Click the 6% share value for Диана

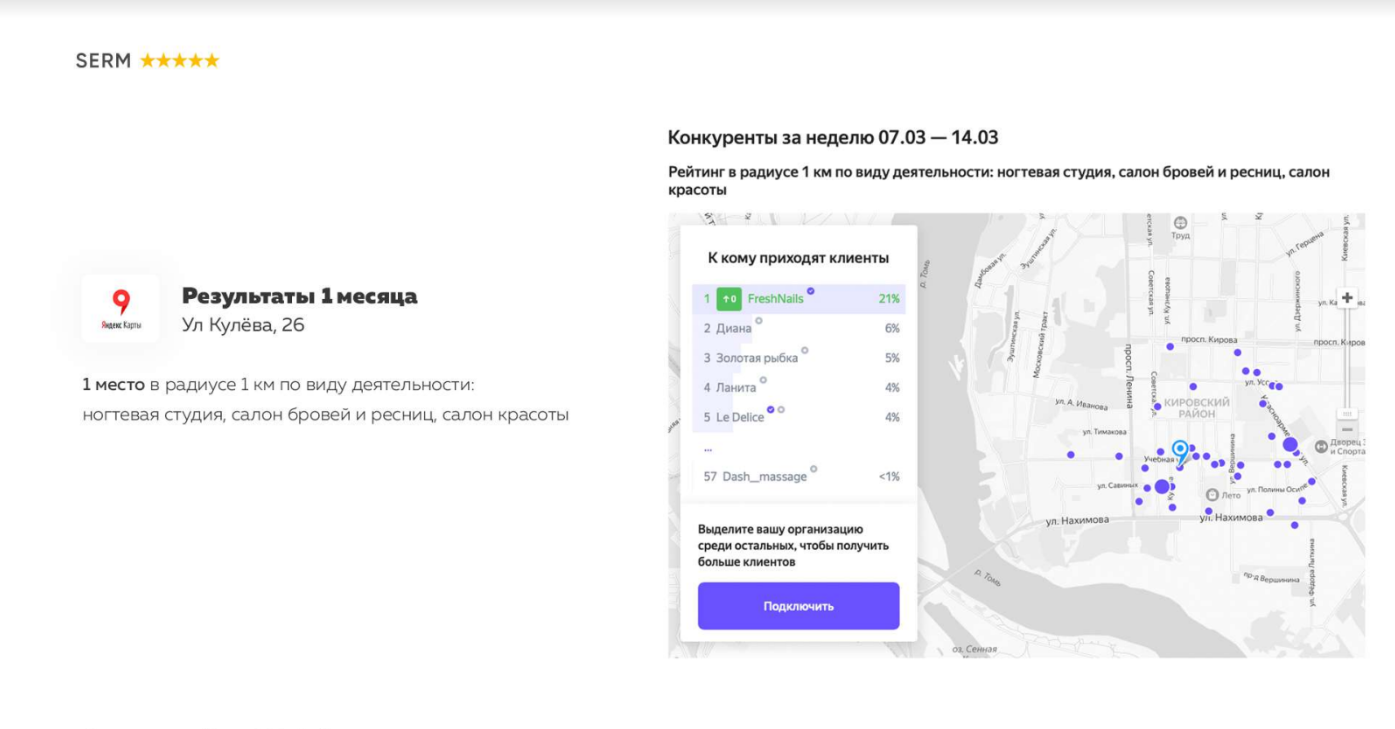pos(892,328)
